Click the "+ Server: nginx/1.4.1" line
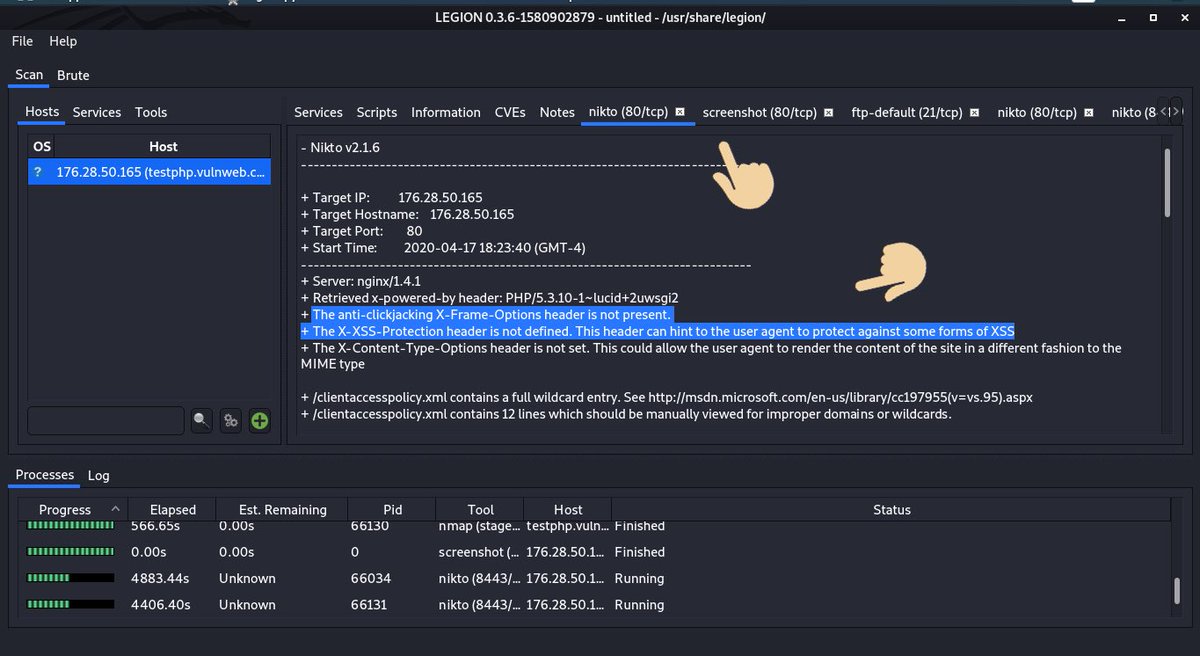The image size is (1200, 656). [360, 282]
